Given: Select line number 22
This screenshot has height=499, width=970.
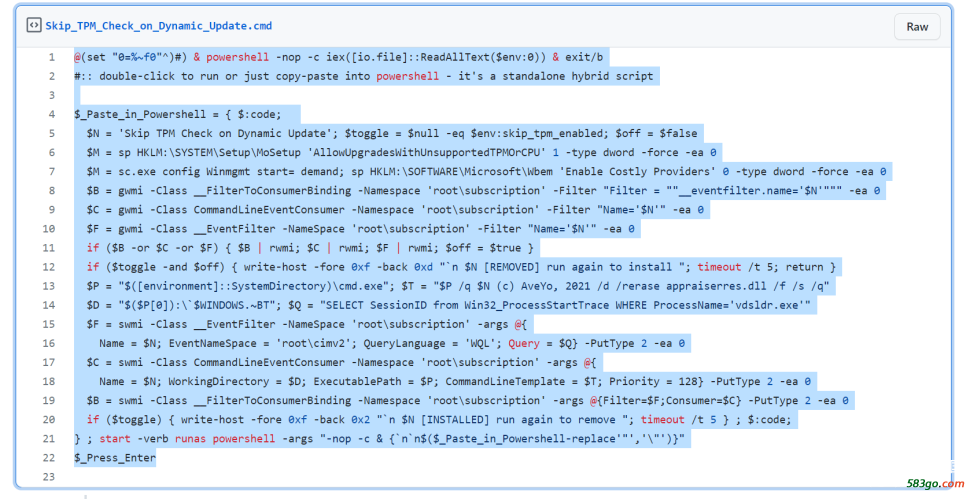Looking at the screenshot, I should click(x=49, y=458).
